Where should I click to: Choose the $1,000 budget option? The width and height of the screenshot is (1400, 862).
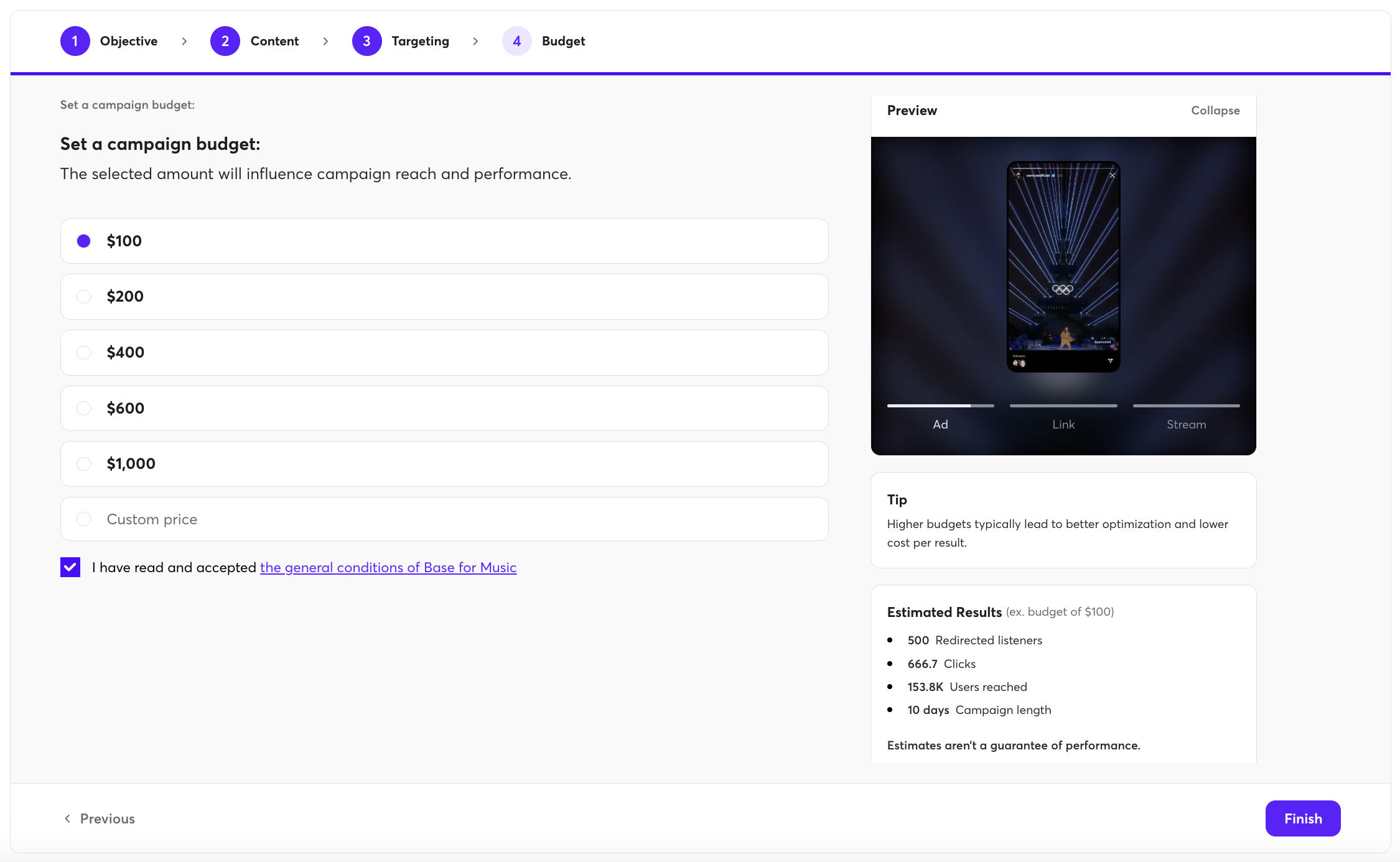tap(83, 463)
